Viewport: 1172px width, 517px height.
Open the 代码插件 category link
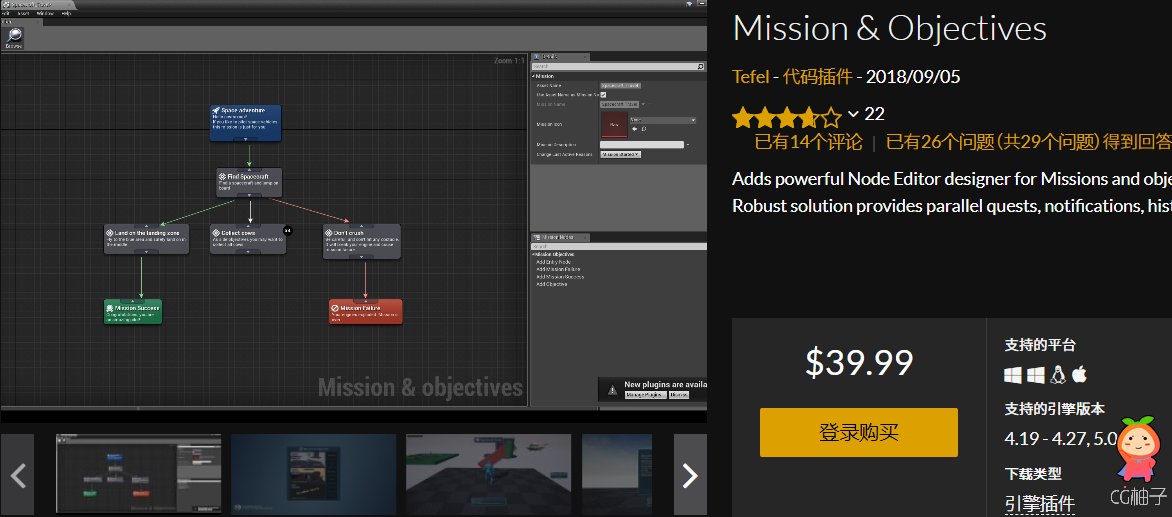point(818,76)
